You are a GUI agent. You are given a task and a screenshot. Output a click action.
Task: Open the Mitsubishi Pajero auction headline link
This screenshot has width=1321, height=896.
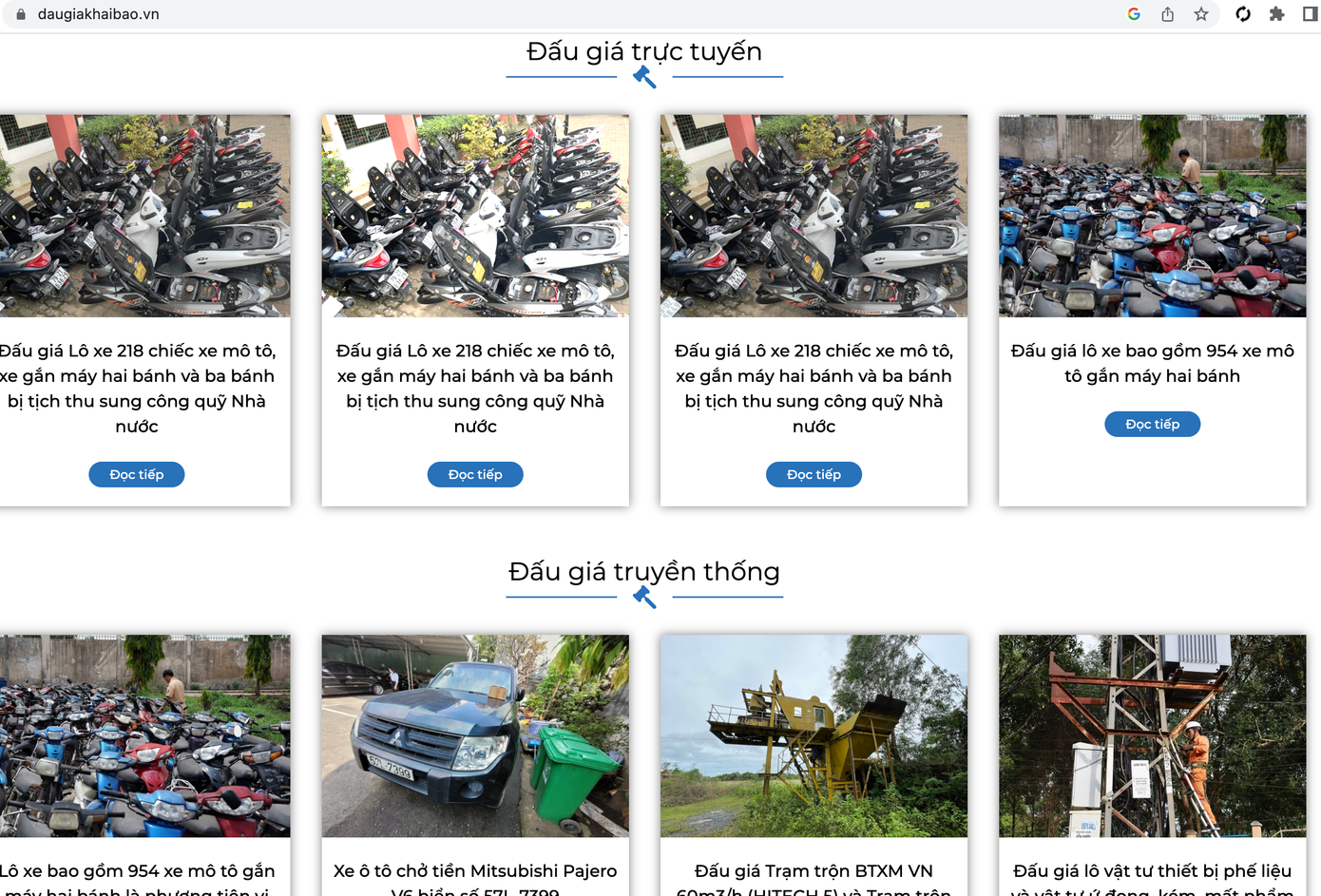pyautogui.click(x=475, y=870)
